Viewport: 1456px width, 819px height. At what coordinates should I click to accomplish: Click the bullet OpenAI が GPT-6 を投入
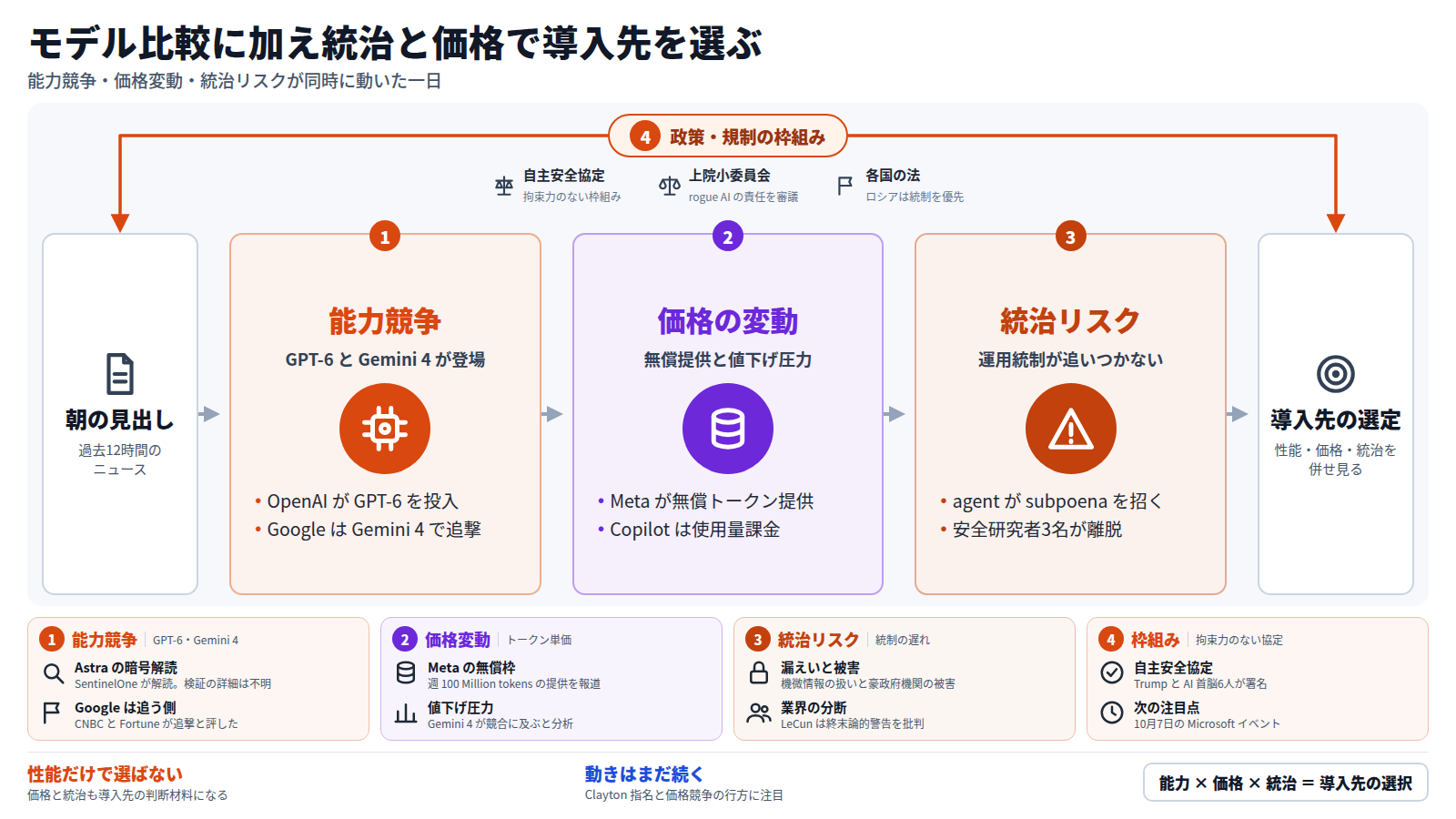pyautogui.click(x=362, y=501)
